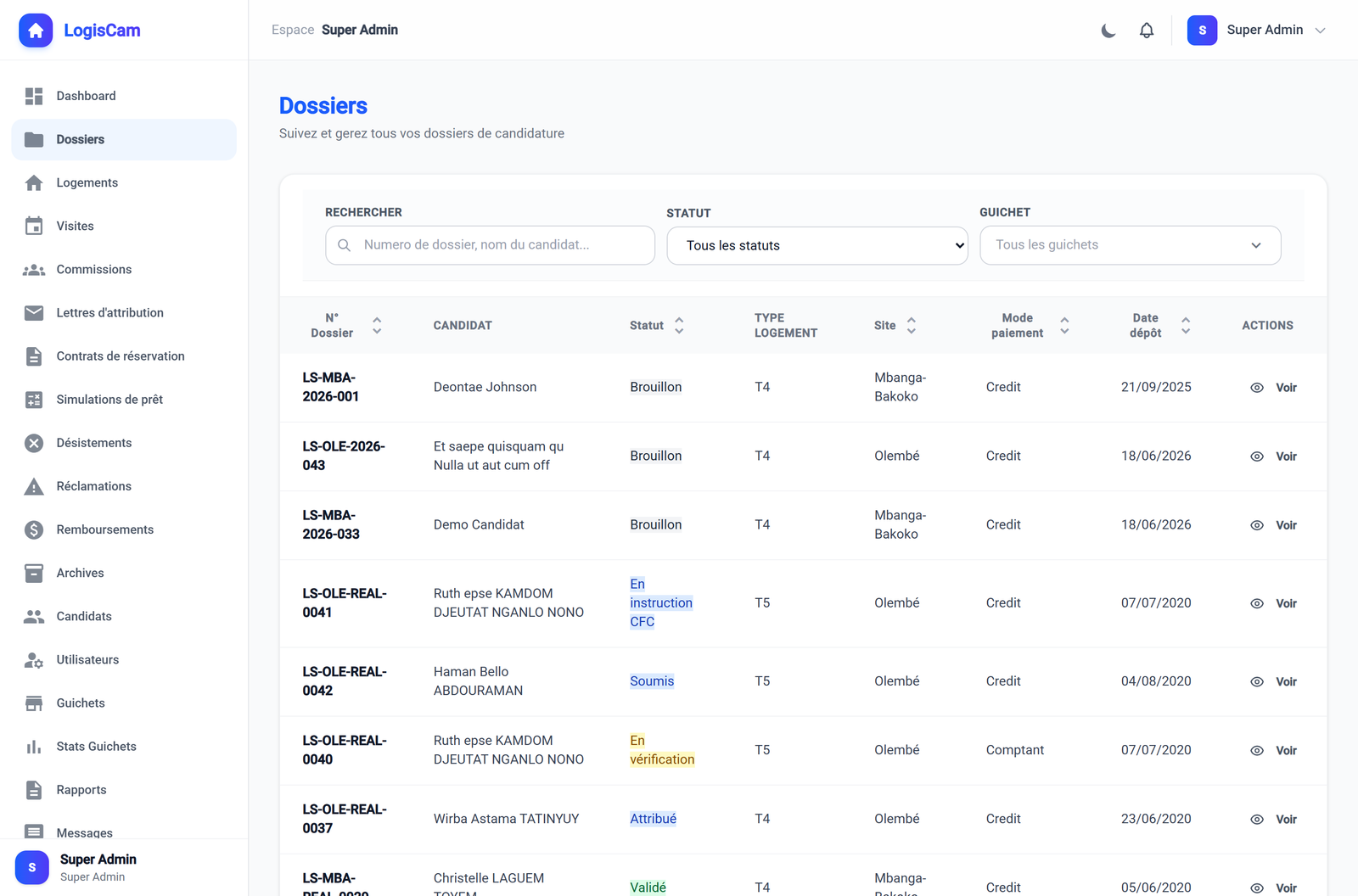The image size is (1358, 896).
Task: Open the Simulations de prêt calculator icon
Action: pos(34,400)
